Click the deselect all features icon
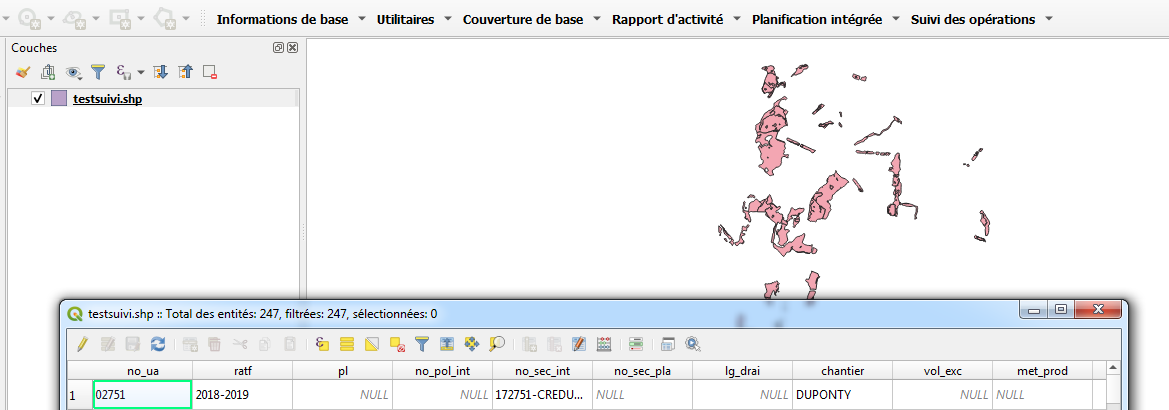This screenshot has height=410, width=1169. pyautogui.click(x=397, y=344)
